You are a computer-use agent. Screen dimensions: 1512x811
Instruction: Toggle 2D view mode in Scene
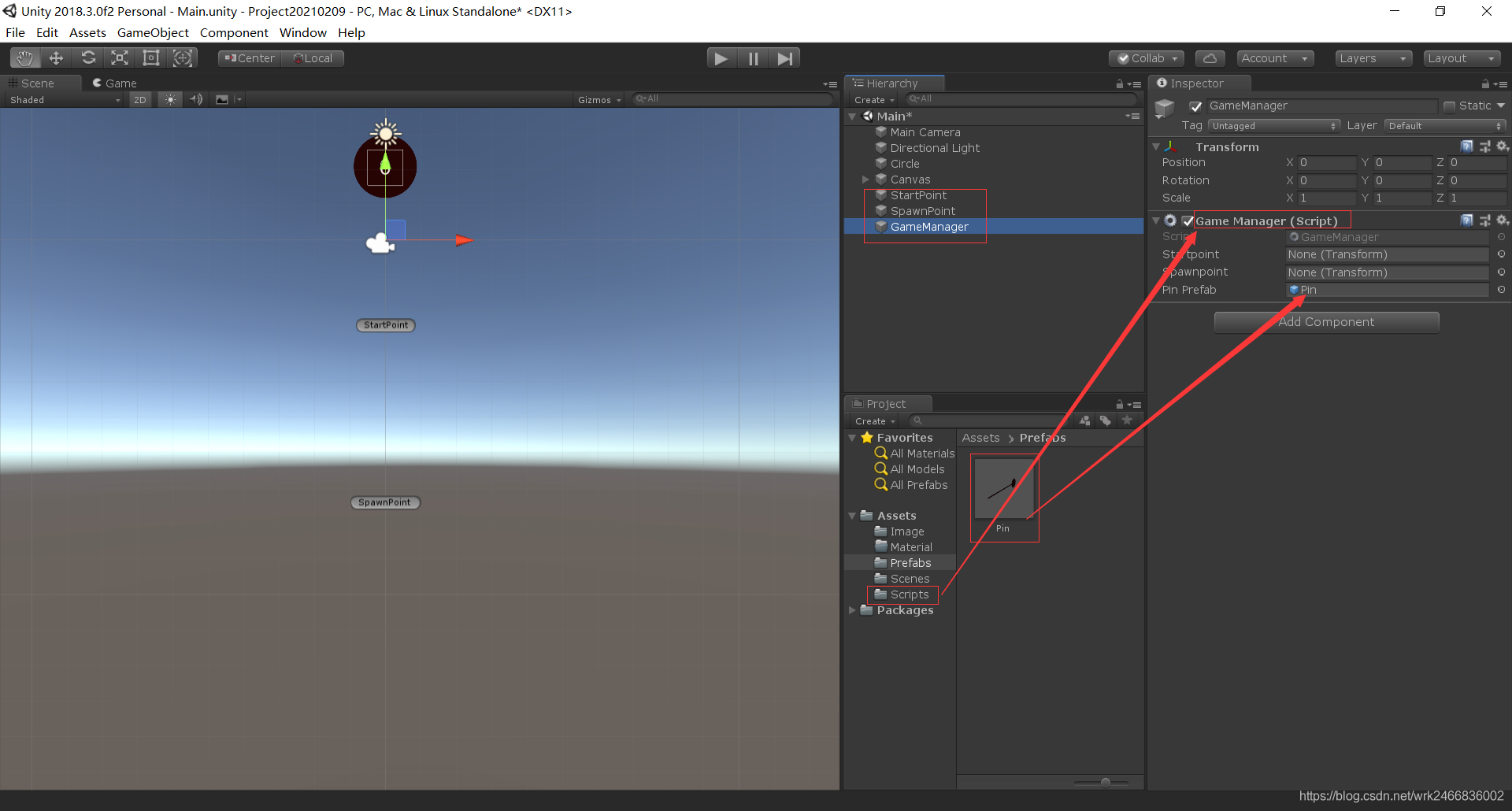pos(139,99)
